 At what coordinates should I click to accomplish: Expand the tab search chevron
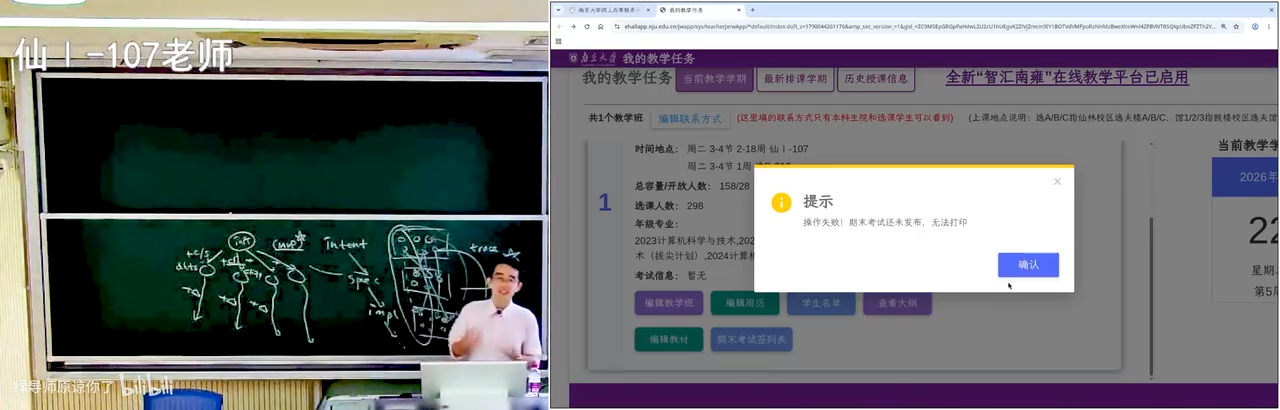click(x=558, y=10)
